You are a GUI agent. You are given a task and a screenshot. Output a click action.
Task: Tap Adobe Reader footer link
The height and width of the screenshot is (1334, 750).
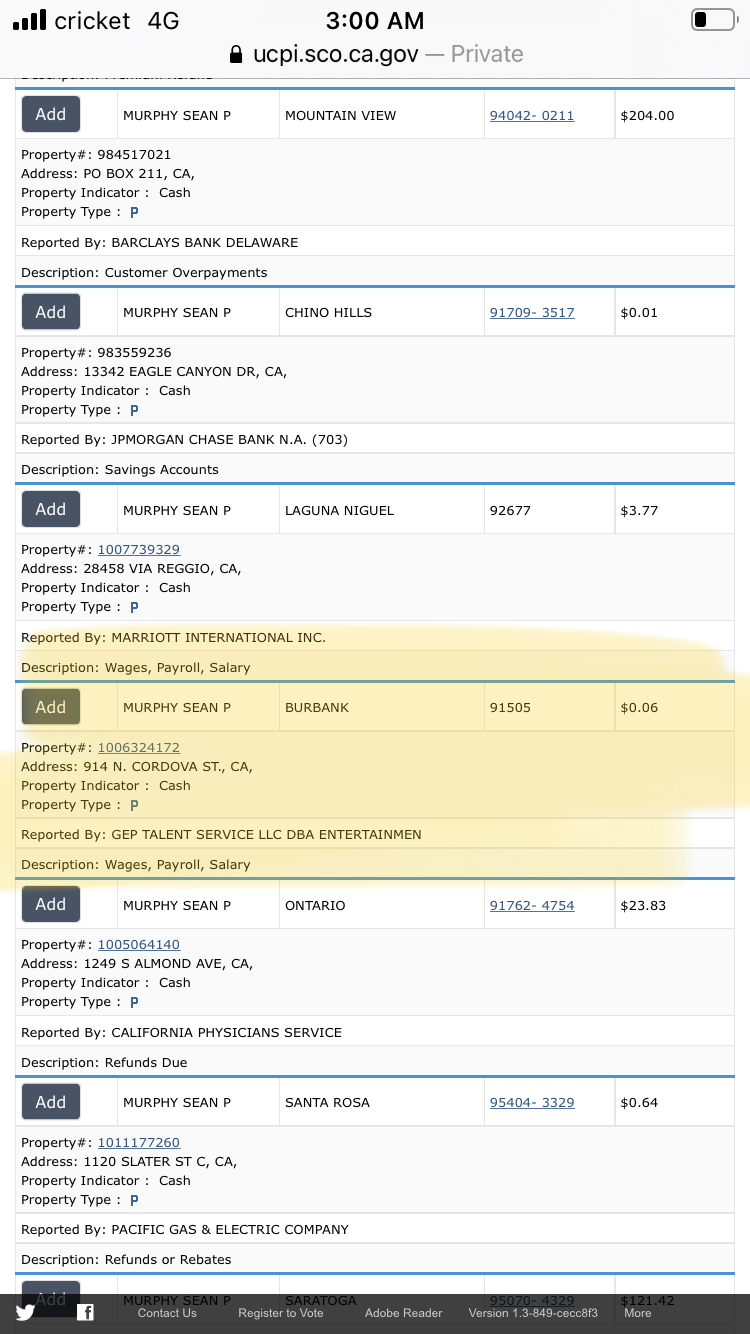coord(403,1313)
